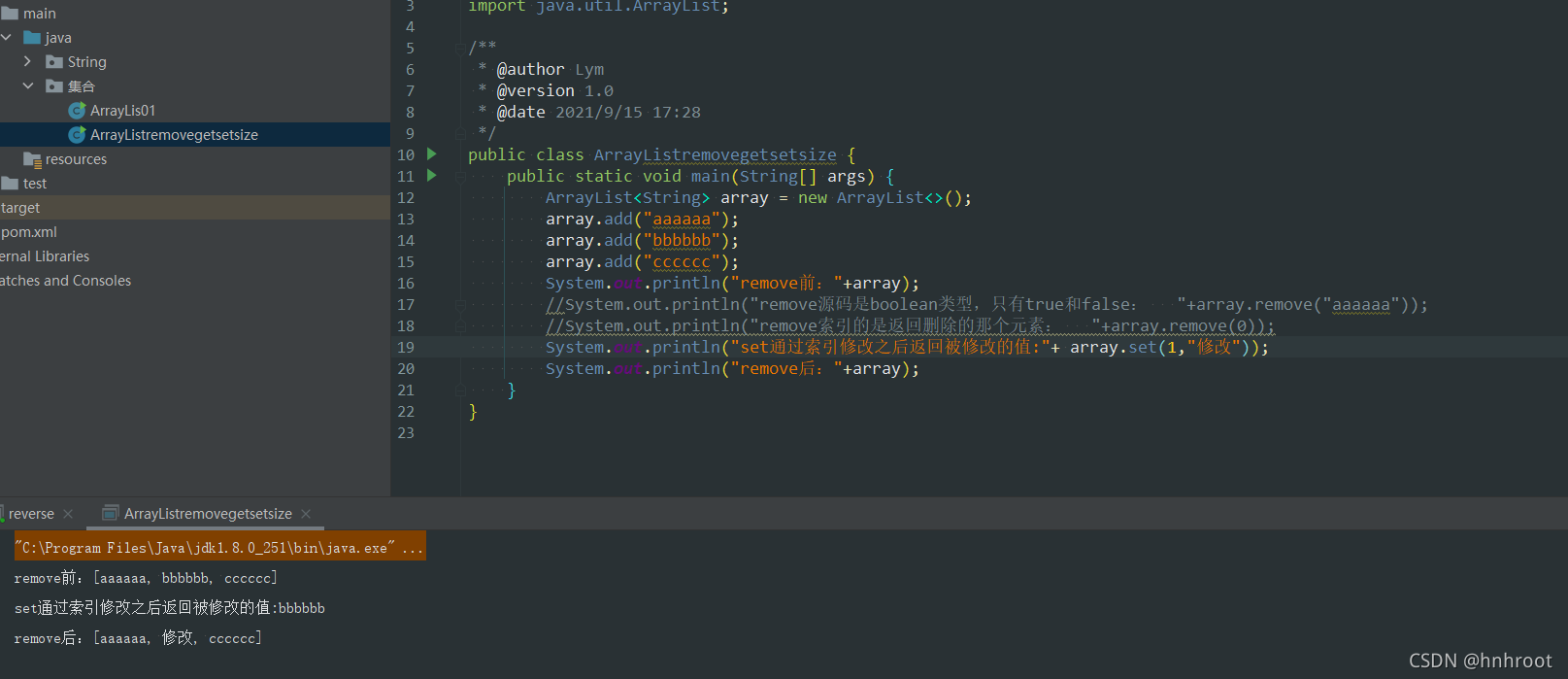
Task: Click the string literal "aaaaaa" on line 13
Action: click(682, 220)
